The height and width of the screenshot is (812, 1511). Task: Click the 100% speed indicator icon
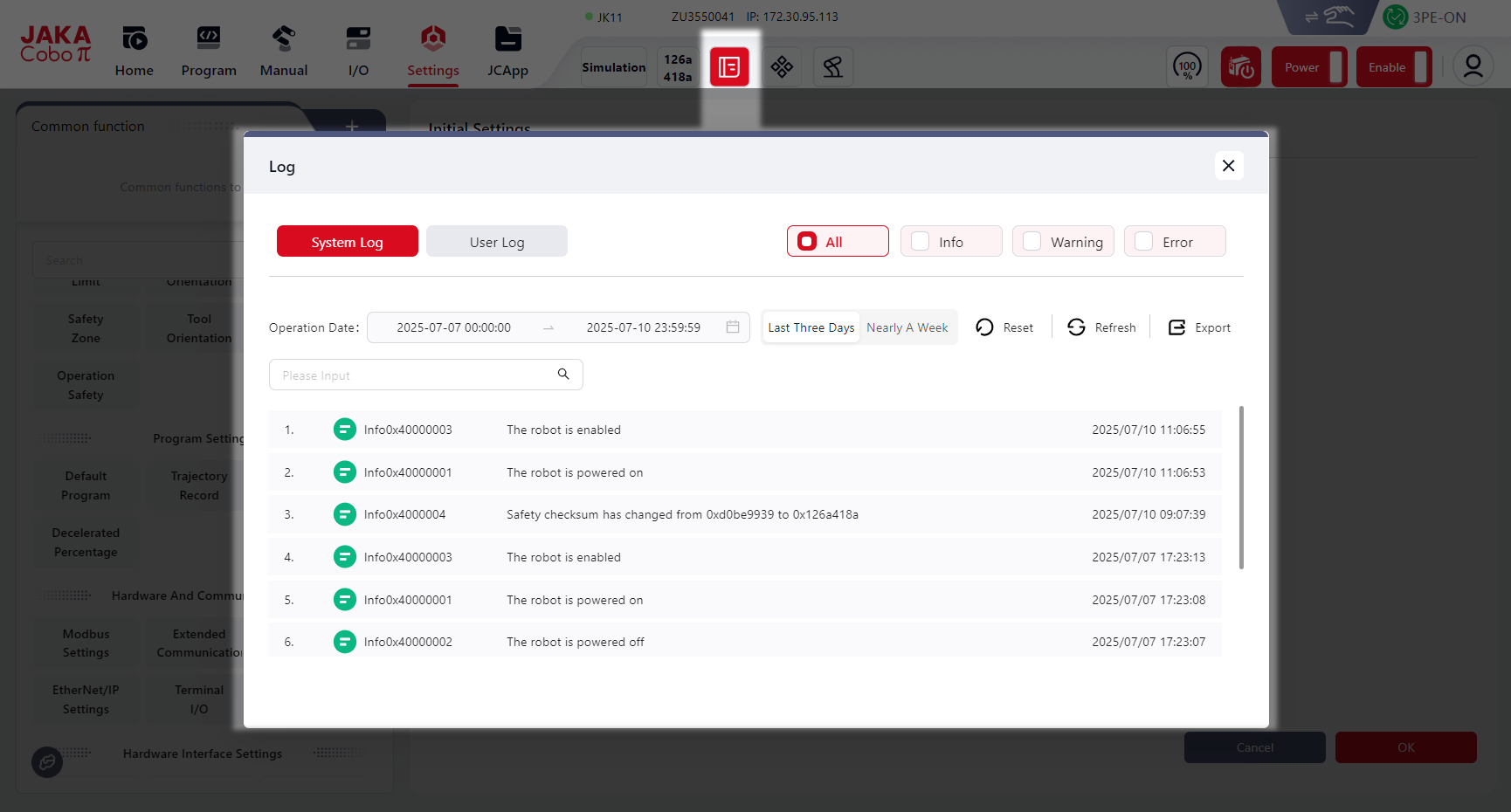pos(1187,67)
